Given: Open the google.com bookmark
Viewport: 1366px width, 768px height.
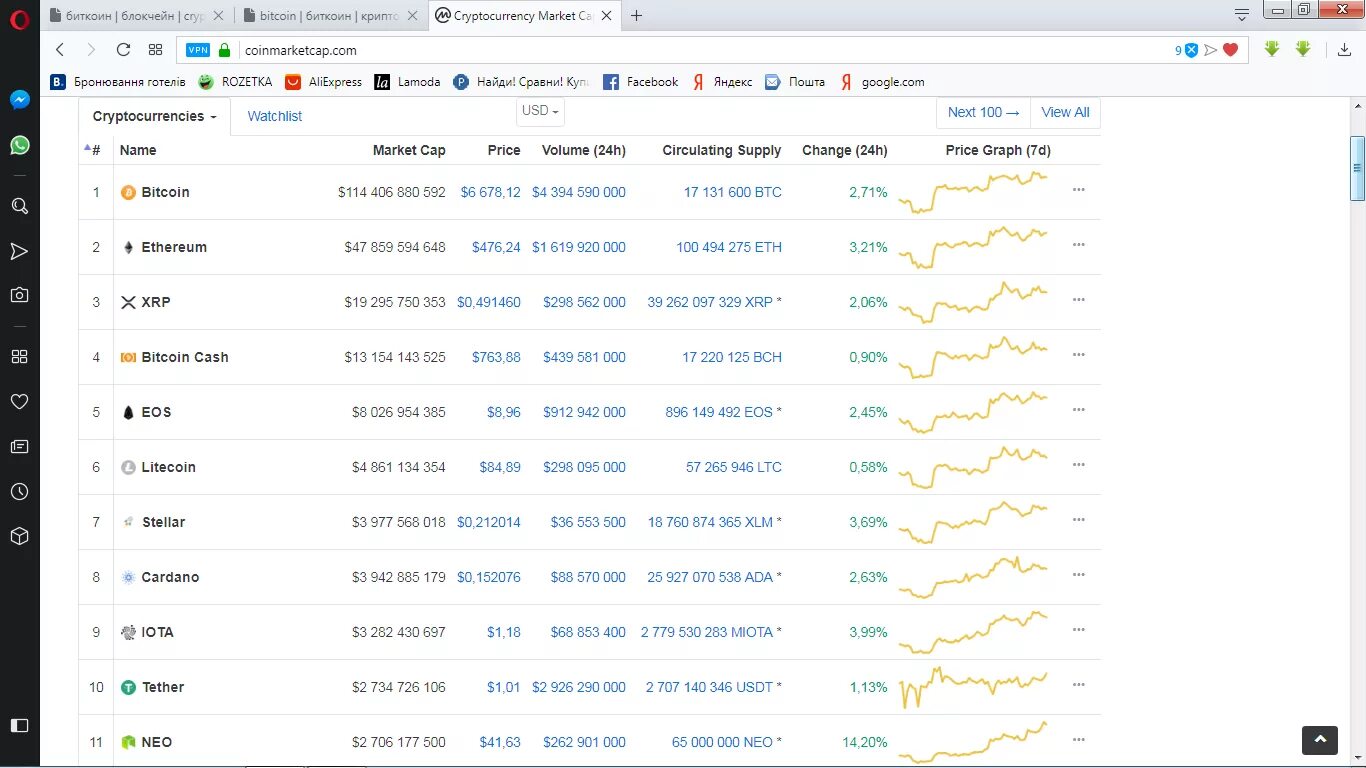Looking at the screenshot, I should tap(883, 82).
